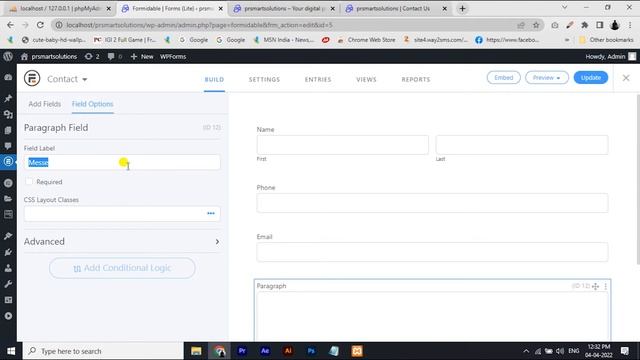The image size is (640, 360).
Task: Switch to the Settings tab
Action: click(264, 79)
